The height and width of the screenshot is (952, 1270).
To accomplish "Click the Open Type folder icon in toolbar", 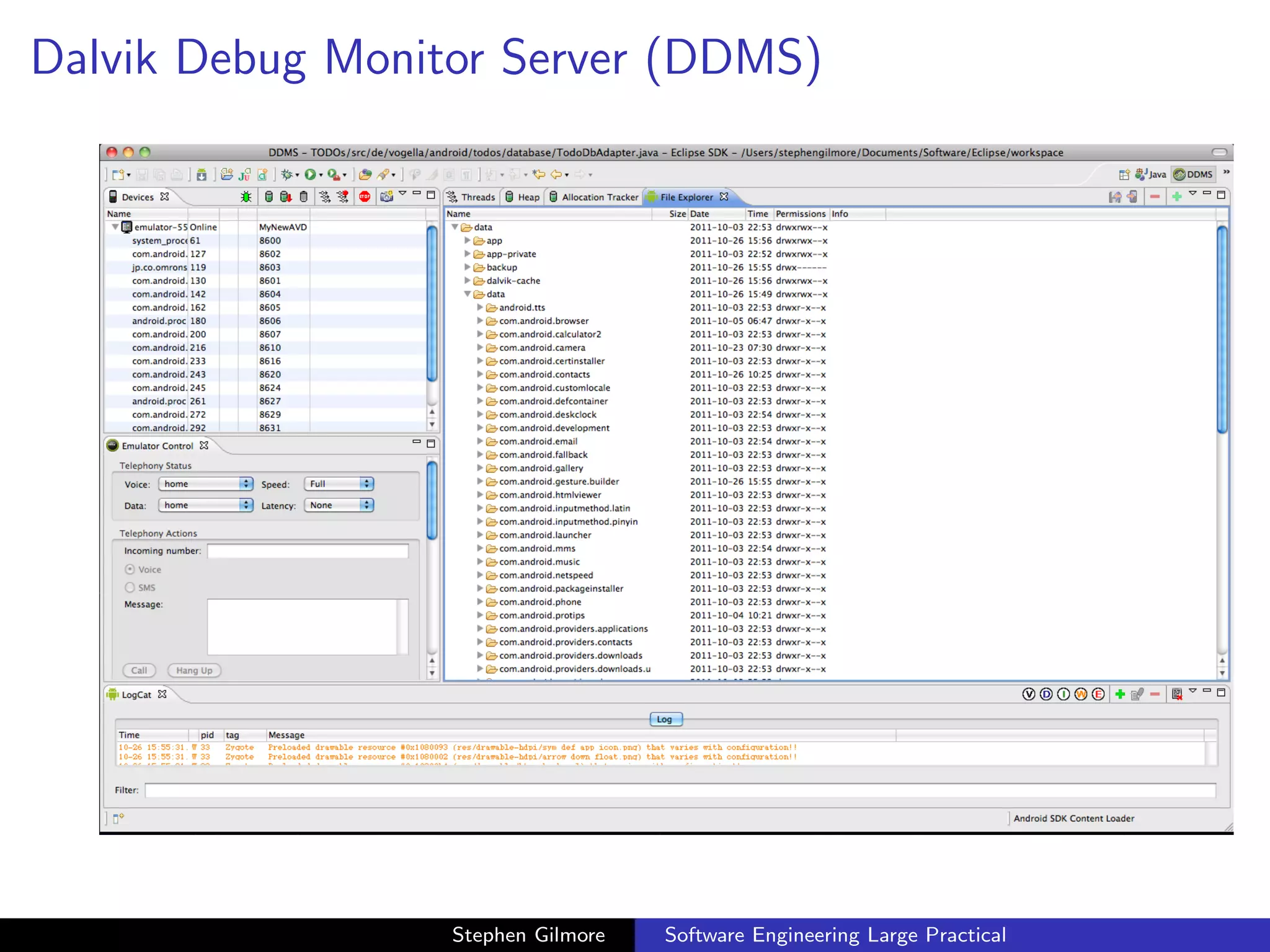I will pos(365,175).
